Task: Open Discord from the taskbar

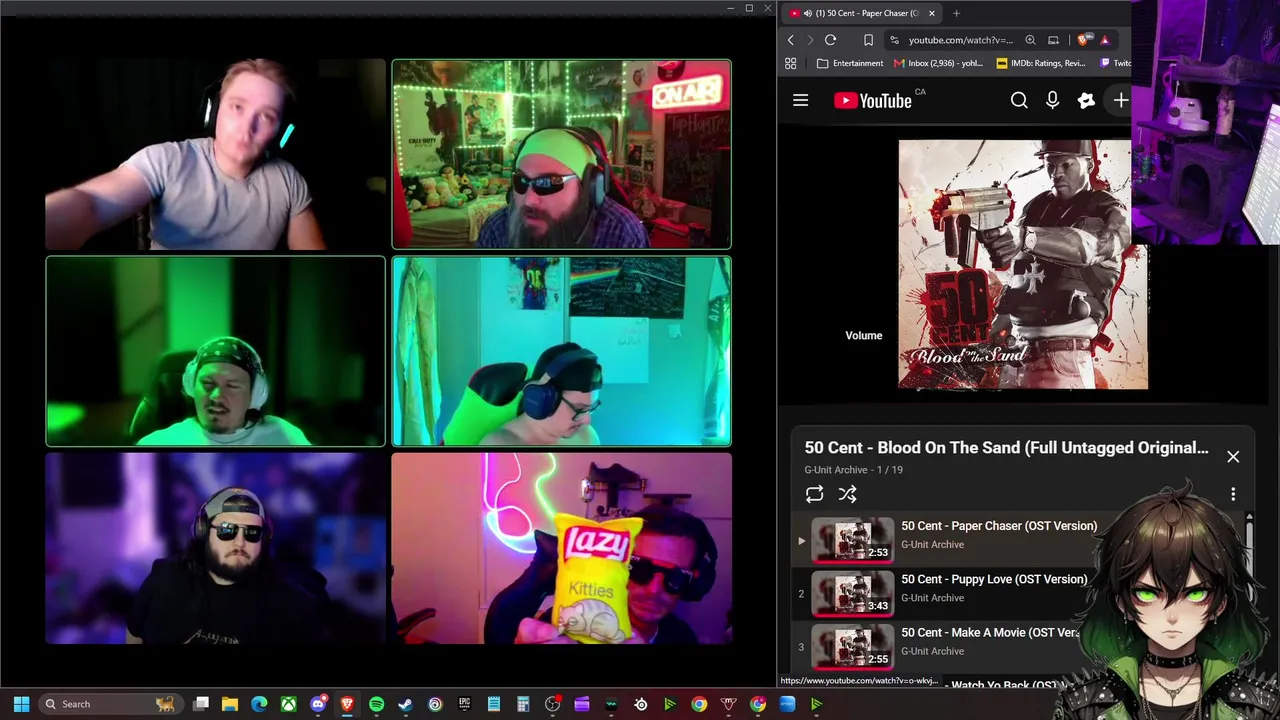Action: [x=318, y=704]
